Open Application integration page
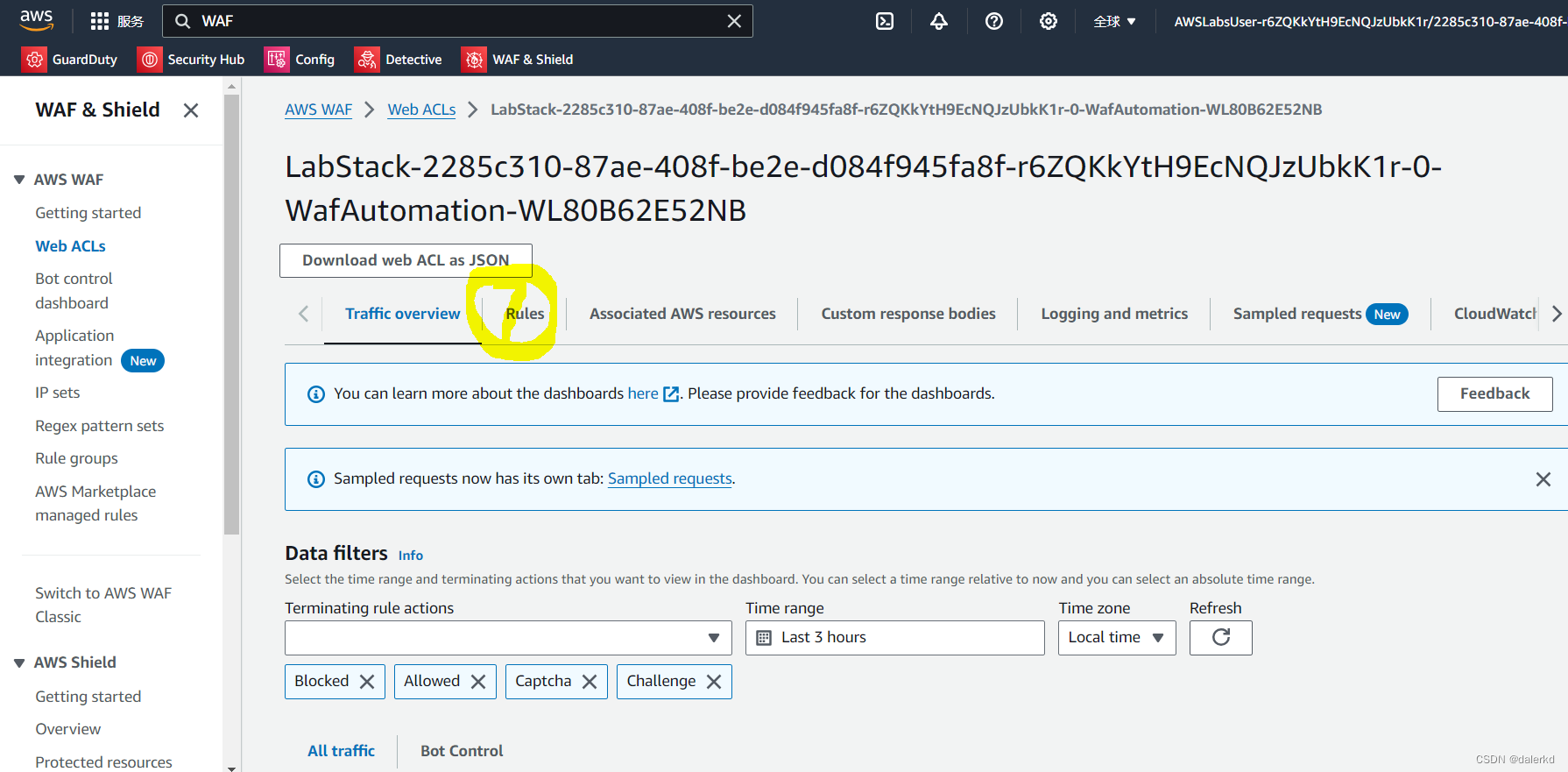Screen dimensions: 1568x772 74,348
